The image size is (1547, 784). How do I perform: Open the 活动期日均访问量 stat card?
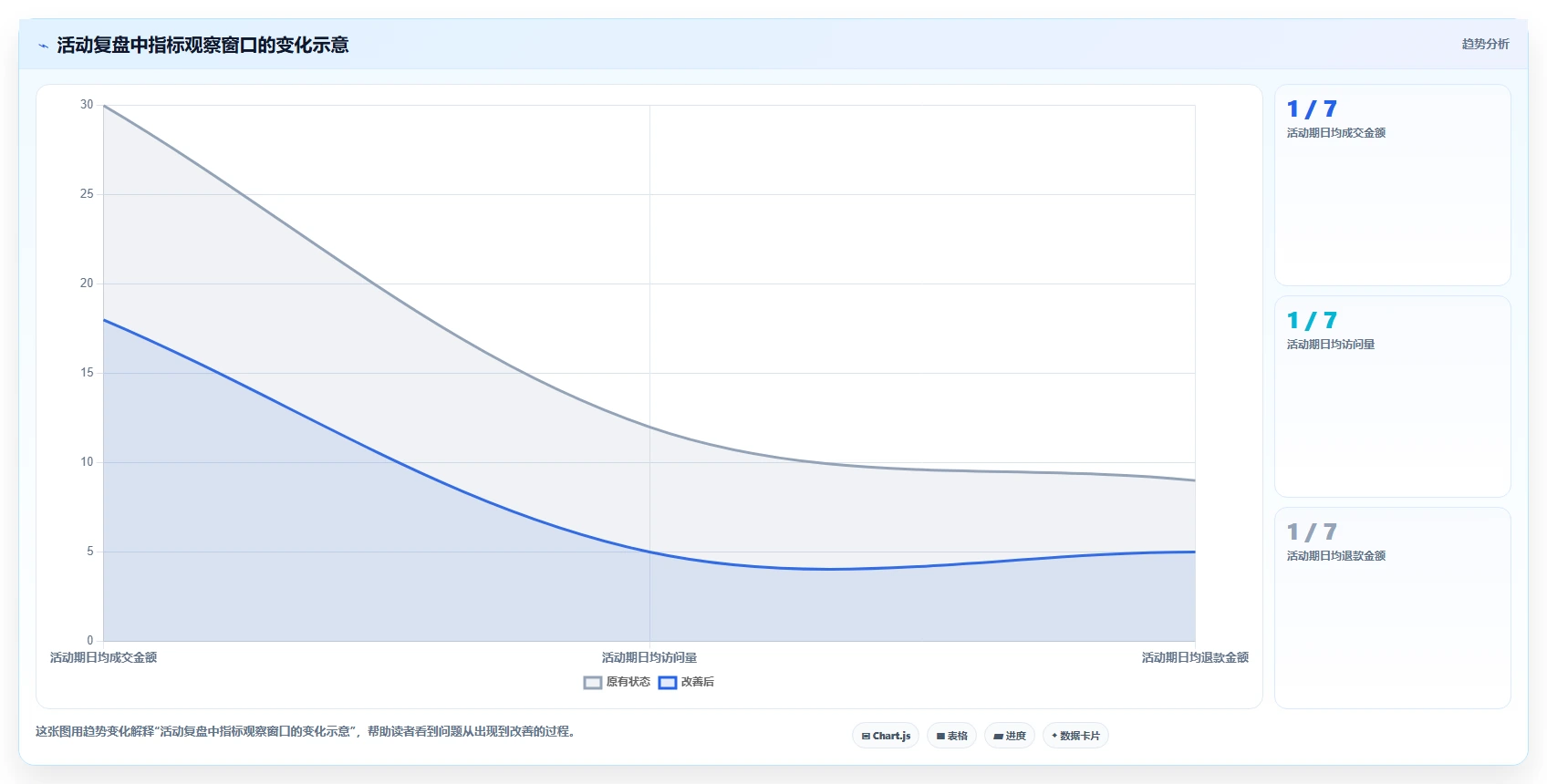[1392, 397]
